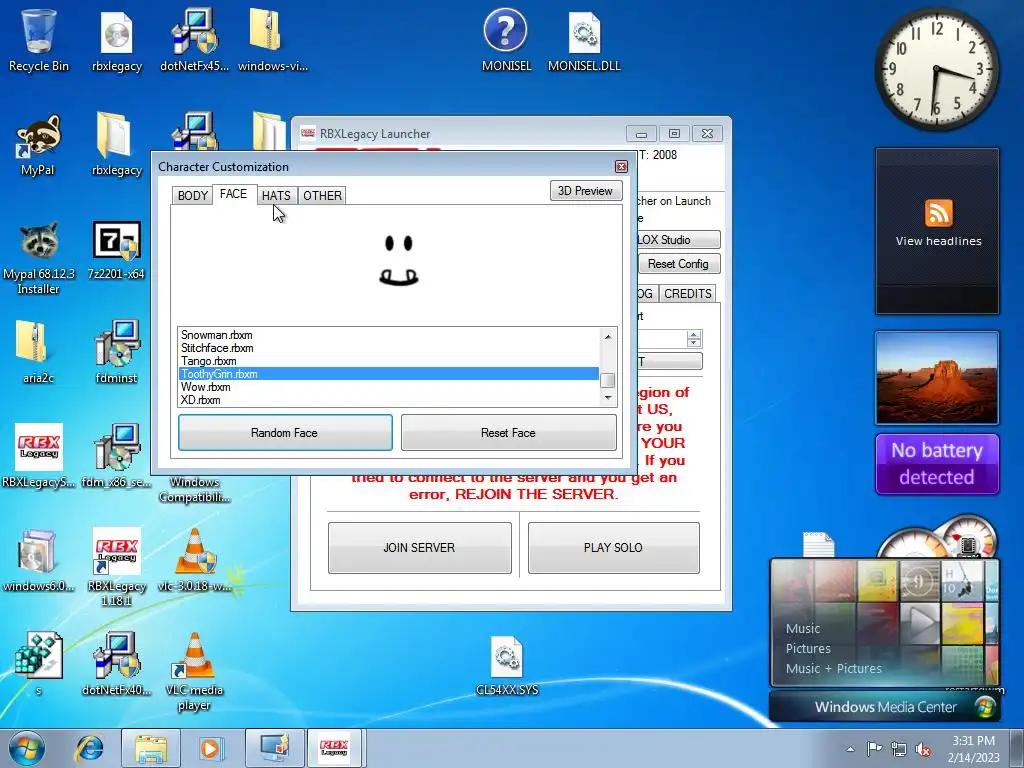Click the face list scrollbar thumb
The width and height of the screenshot is (1024, 768).
(607, 380)
